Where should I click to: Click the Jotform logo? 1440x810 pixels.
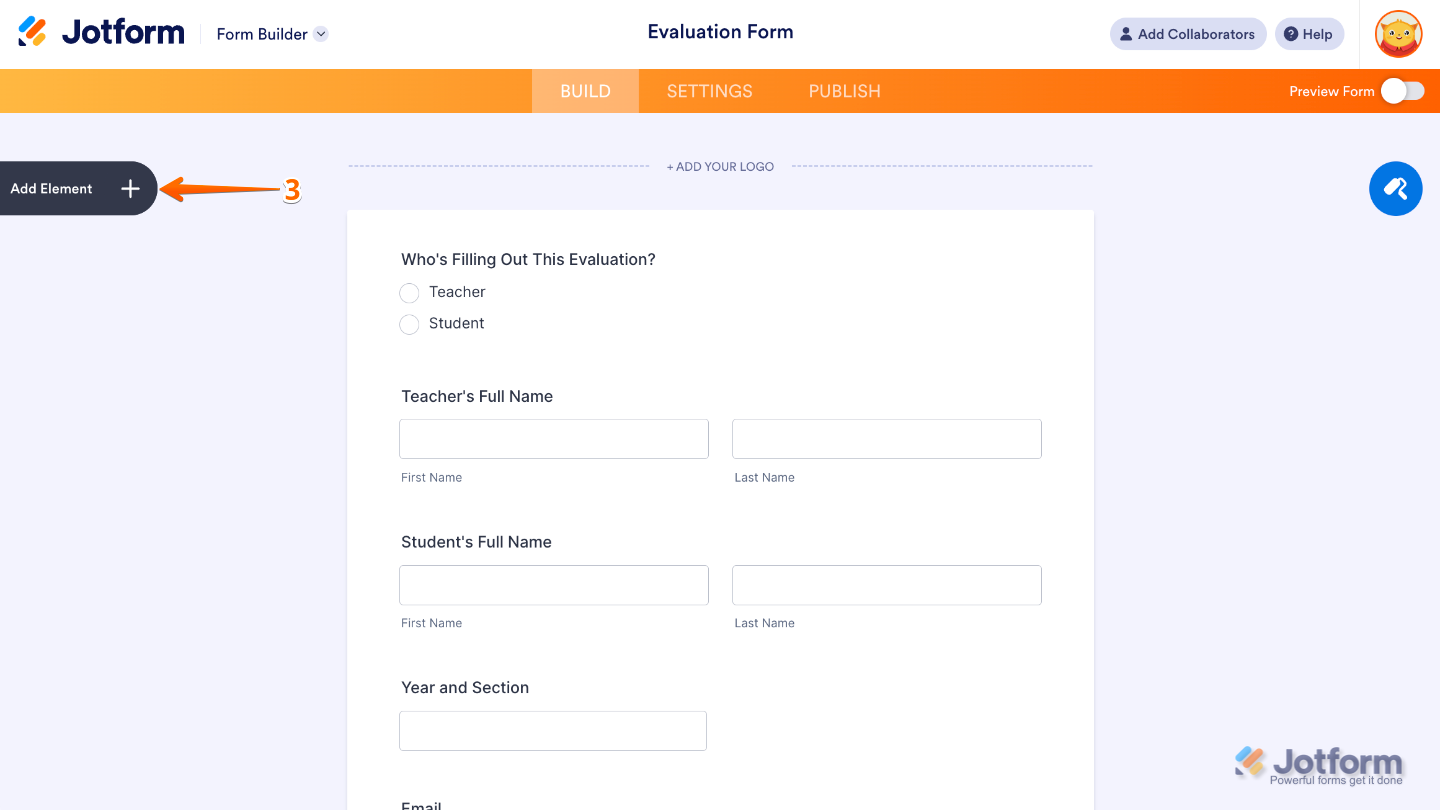point(100,31)
